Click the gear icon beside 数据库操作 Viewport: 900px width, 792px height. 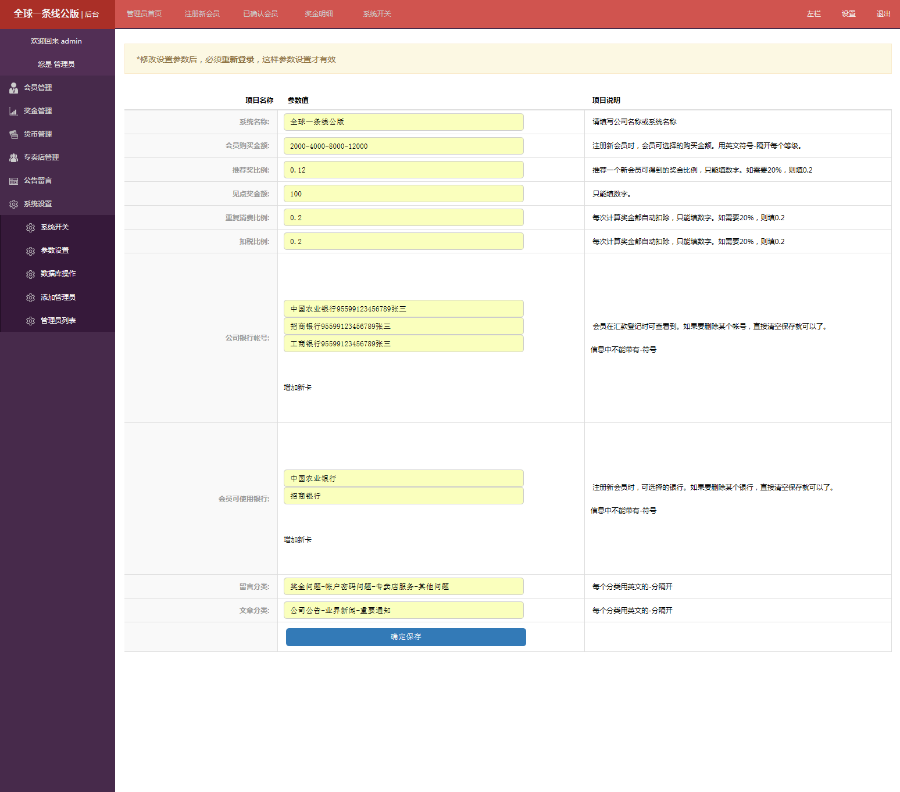[x=30, y=274]
